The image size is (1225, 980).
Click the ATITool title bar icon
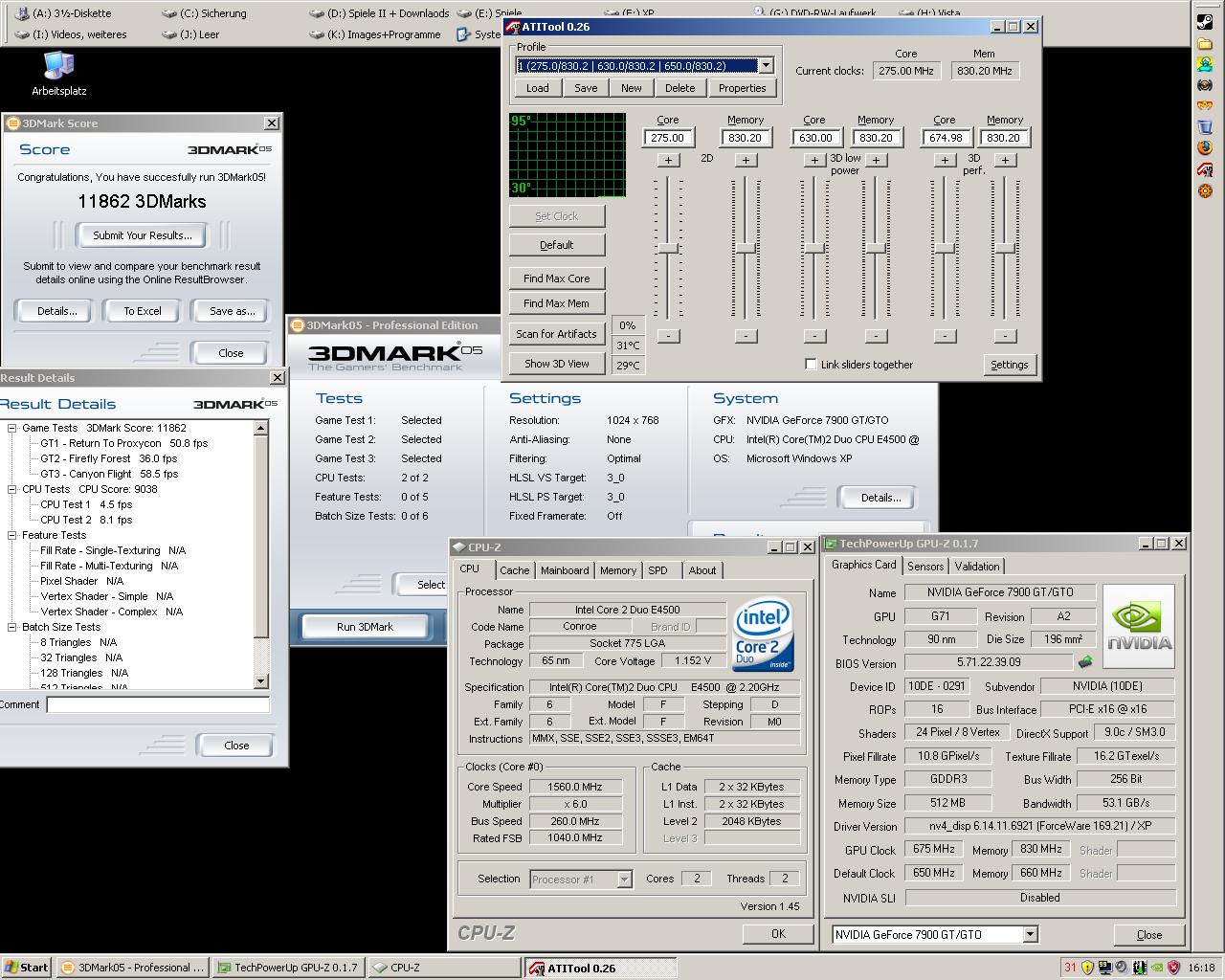click(513, 27)
